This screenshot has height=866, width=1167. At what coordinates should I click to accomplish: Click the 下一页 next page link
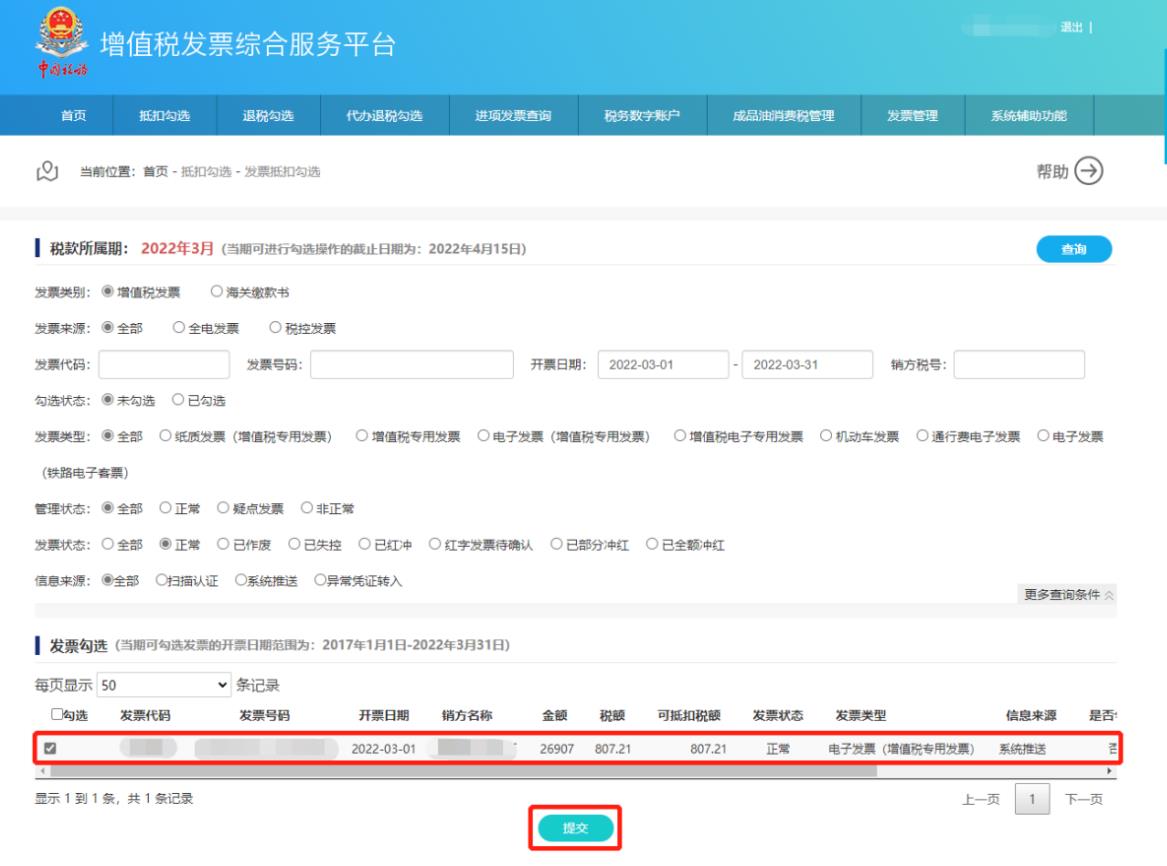pyautogui.click(x=1084, y=799)
